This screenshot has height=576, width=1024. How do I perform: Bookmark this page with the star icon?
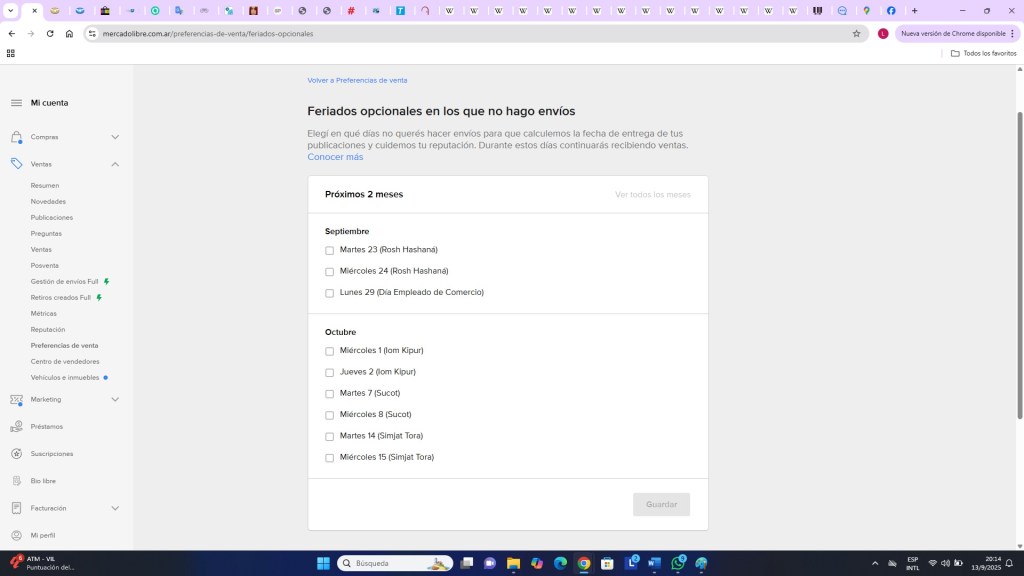856,33
